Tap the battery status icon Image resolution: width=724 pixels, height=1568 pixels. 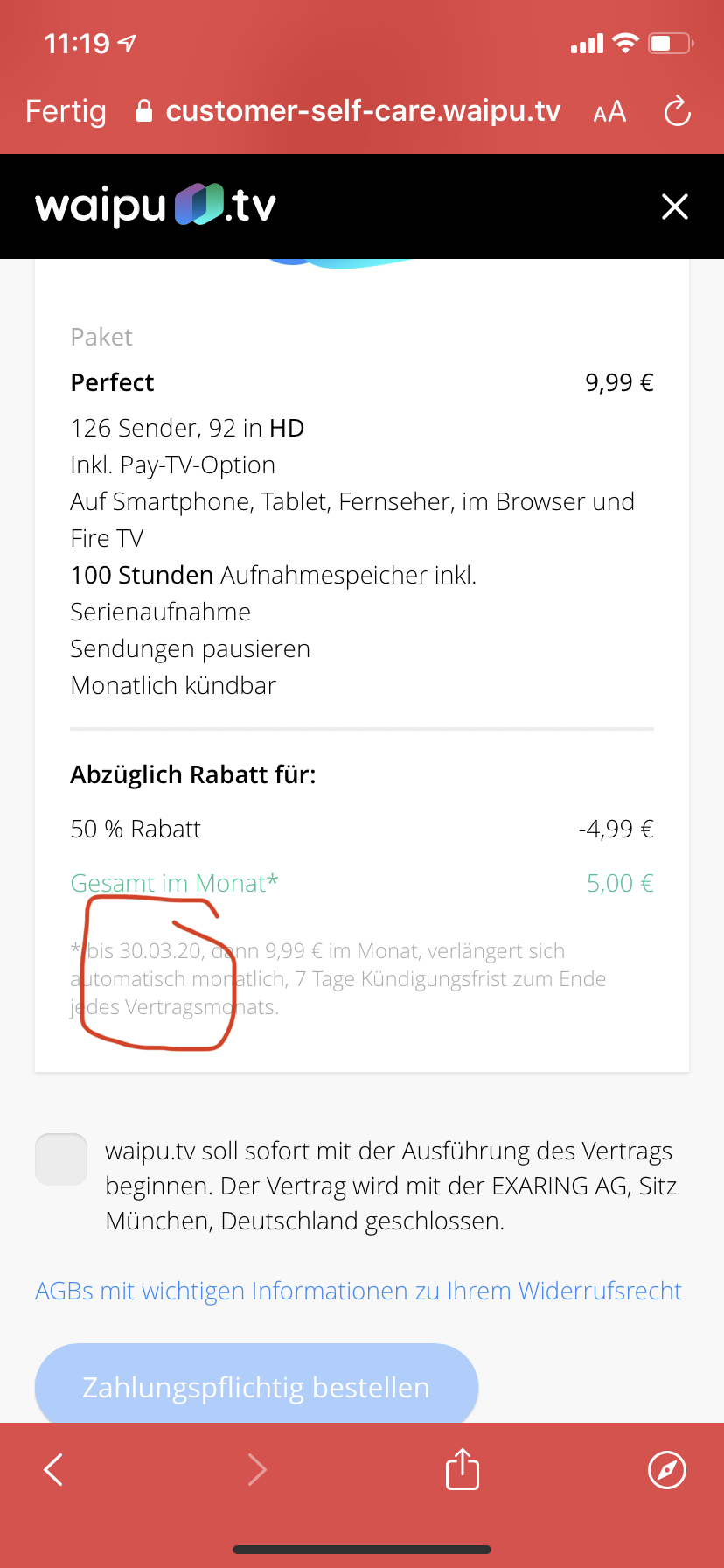tap(671, 43)
